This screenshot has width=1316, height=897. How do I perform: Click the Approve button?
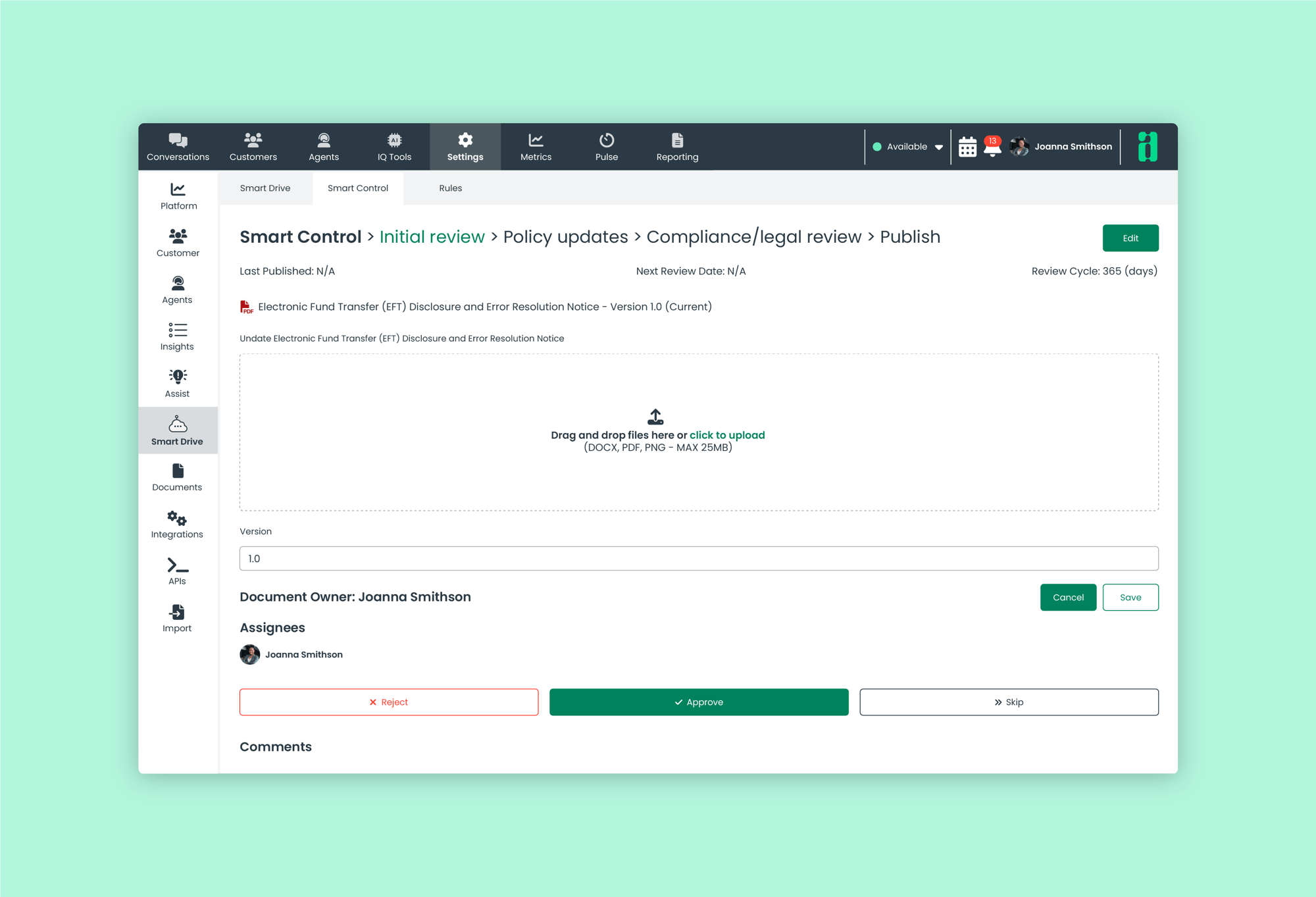coord(699,702)
